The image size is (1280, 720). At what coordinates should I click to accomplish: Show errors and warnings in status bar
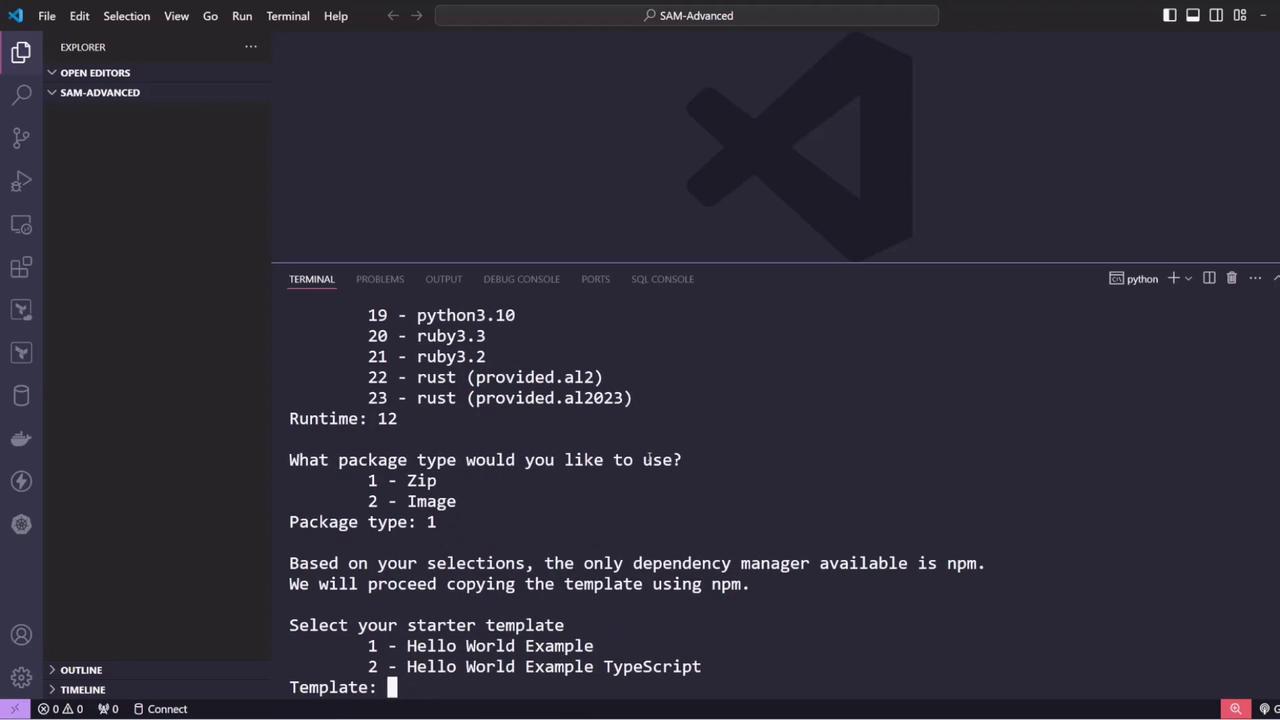tap(61, 709)
